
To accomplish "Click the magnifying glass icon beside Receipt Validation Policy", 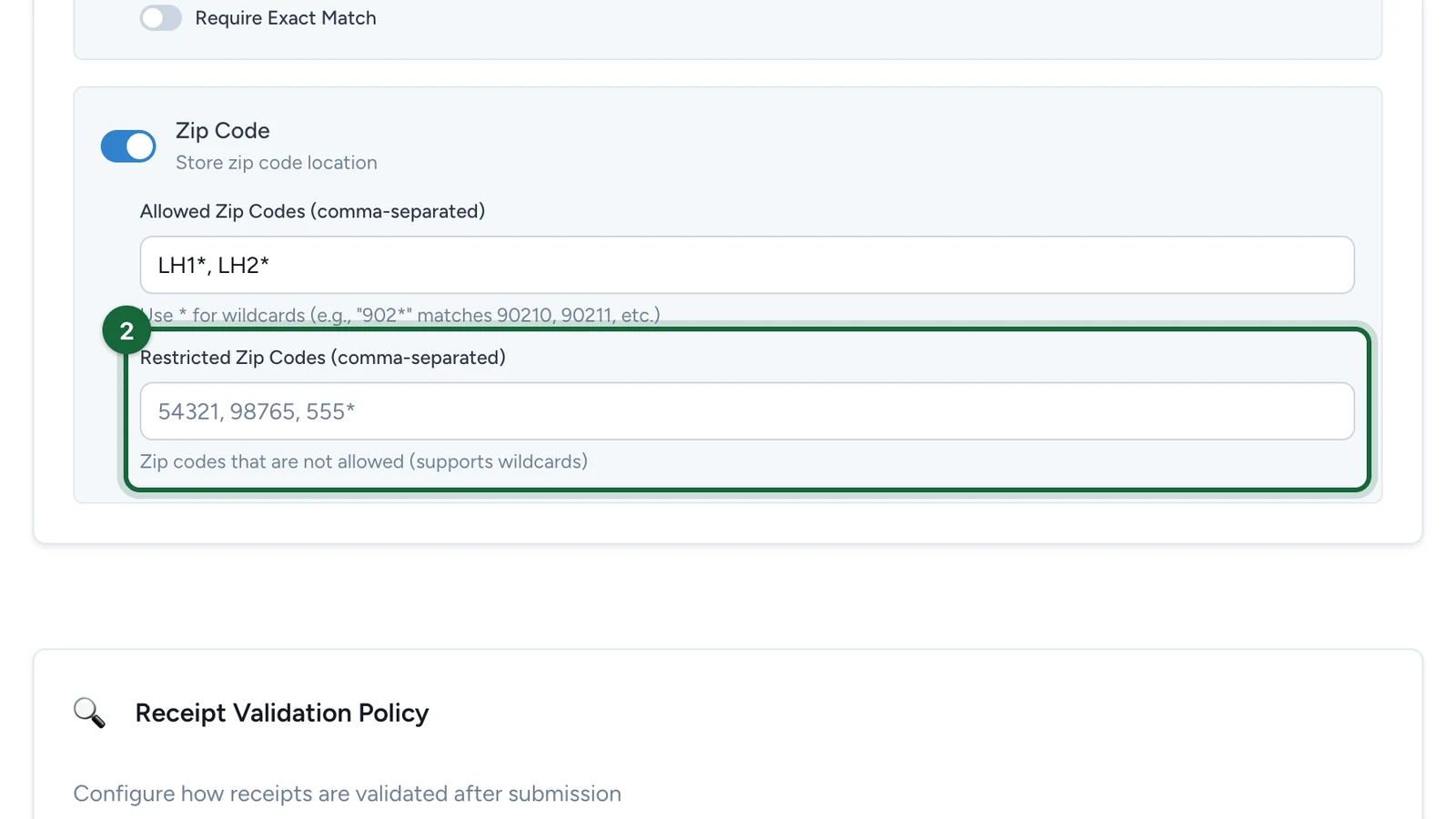I will click(x=89, y=713).
